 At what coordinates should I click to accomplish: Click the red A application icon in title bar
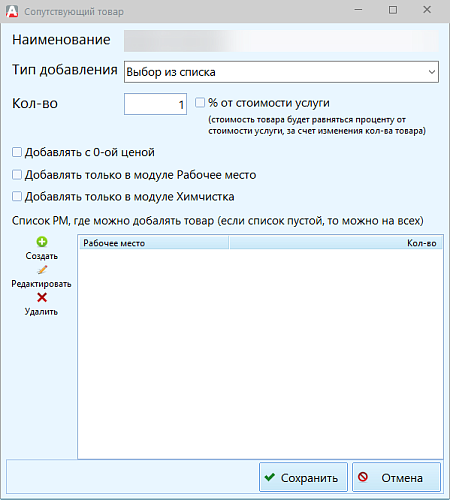12,11
